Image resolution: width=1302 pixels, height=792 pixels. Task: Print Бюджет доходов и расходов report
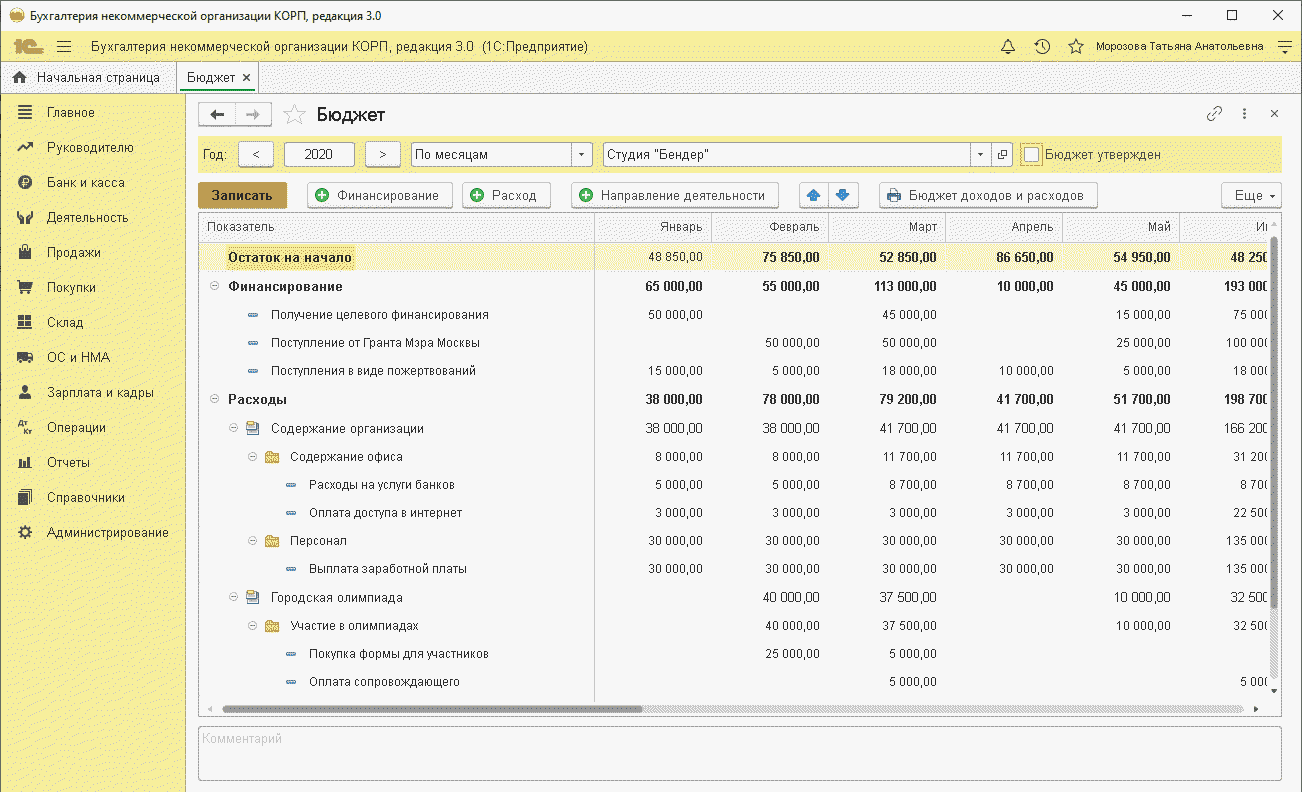click(988, 195)
